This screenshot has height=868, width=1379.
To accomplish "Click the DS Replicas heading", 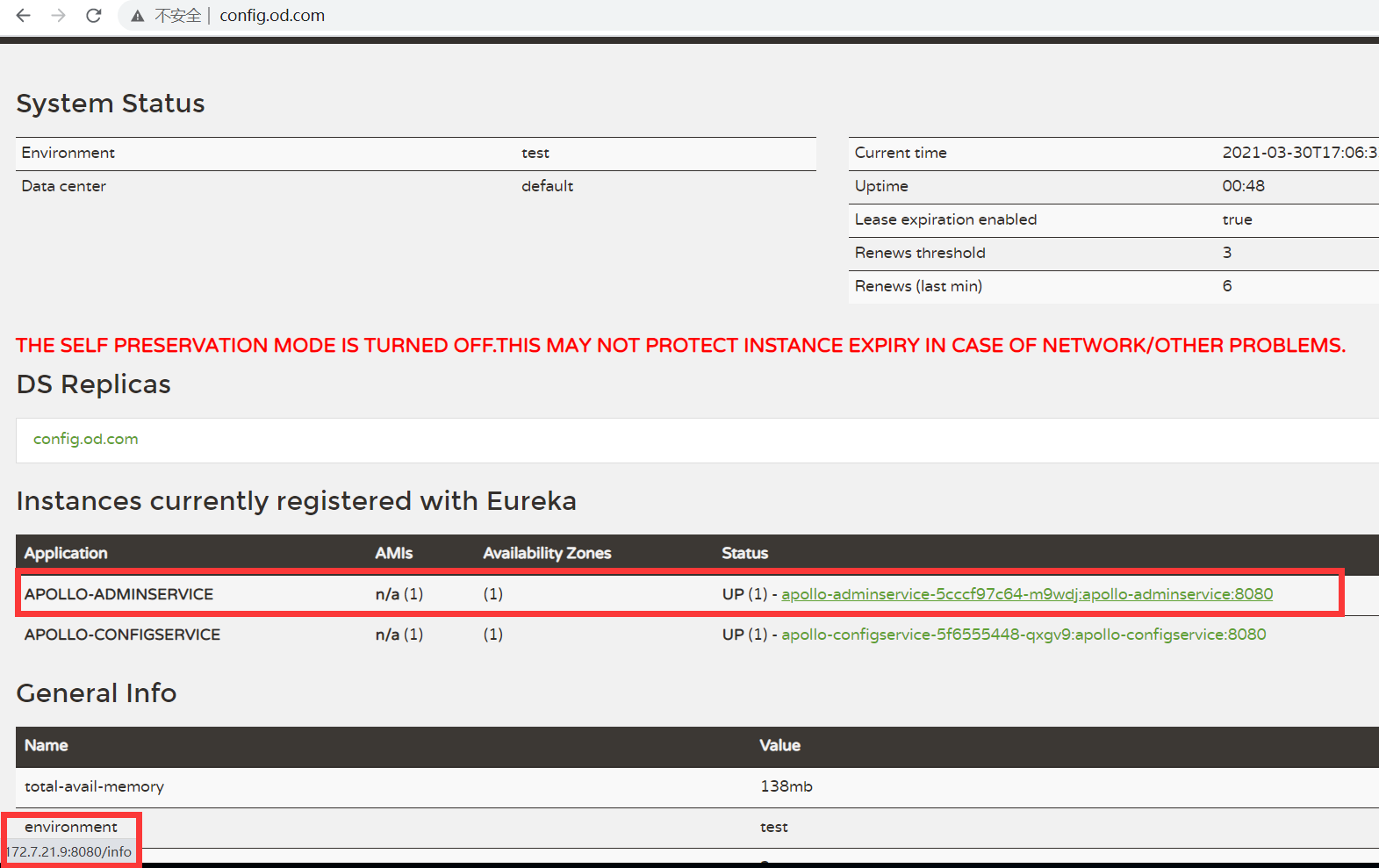I will click(x=94, y=384).
